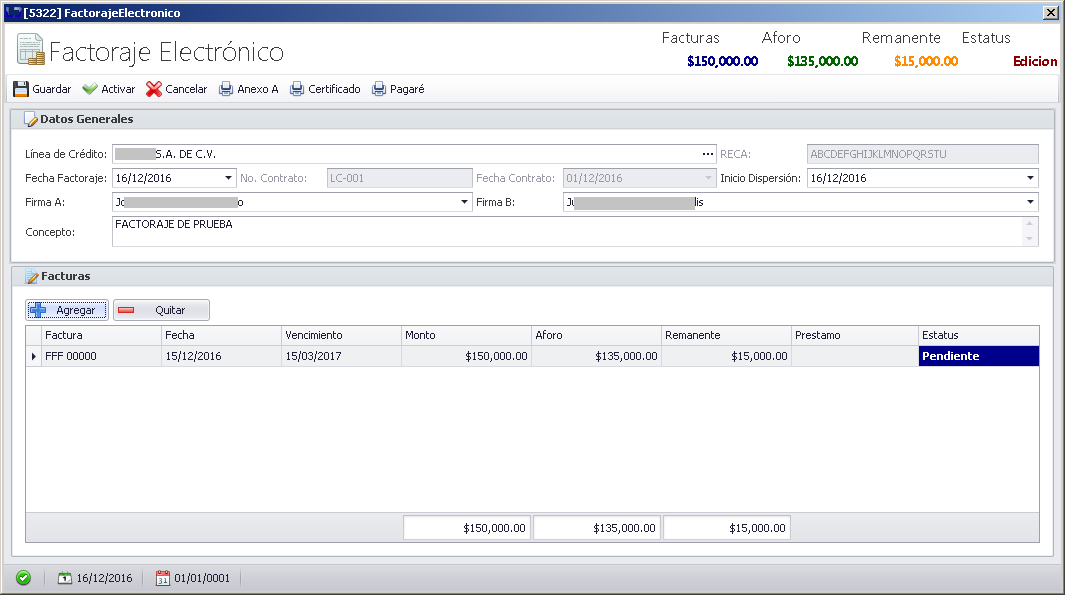Click the Facturas section notepad icon
Viewport: 1065px width, 595px height.
pos(32,276)
